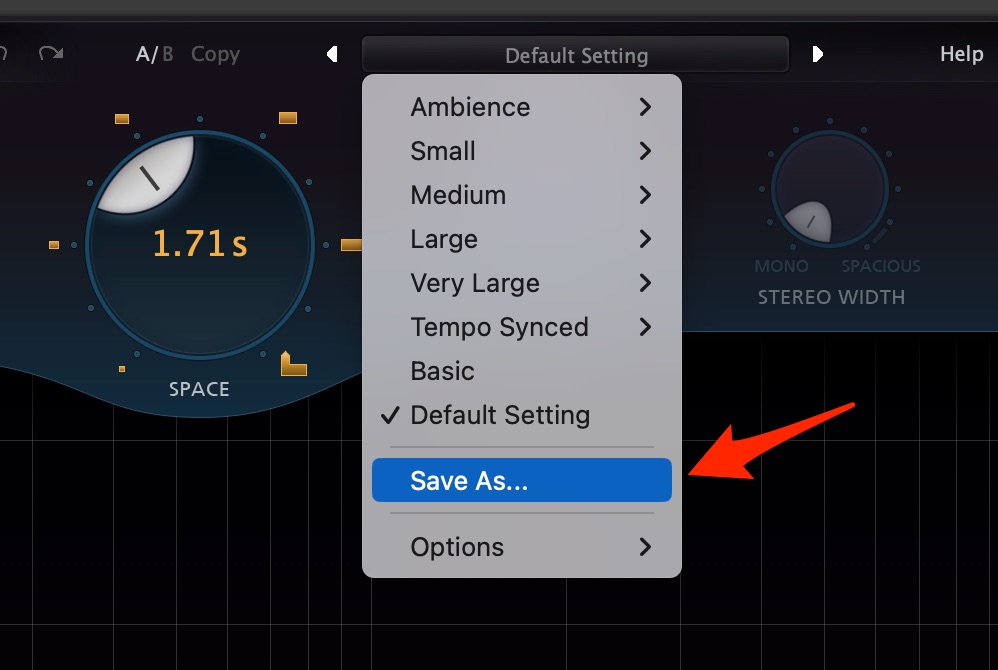This screenshot has height=670, width=998.
Task: Toggle A/B comparison state
Action: click(154, 54)
